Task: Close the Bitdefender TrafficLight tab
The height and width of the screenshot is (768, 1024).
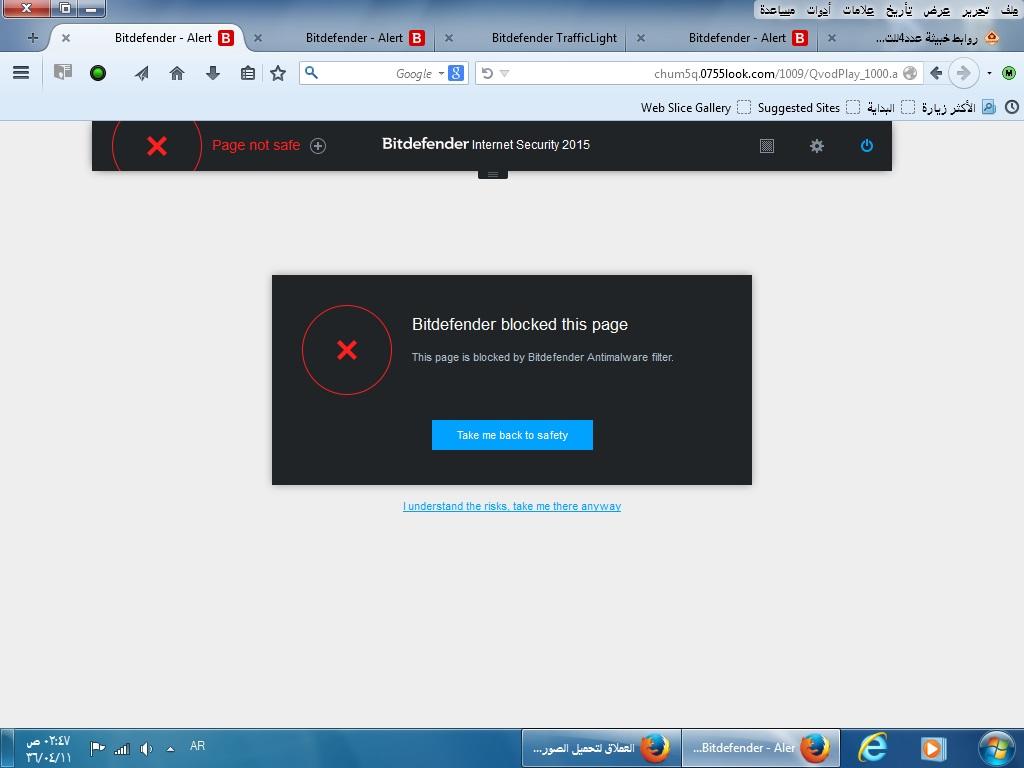Action: (449, 38)
